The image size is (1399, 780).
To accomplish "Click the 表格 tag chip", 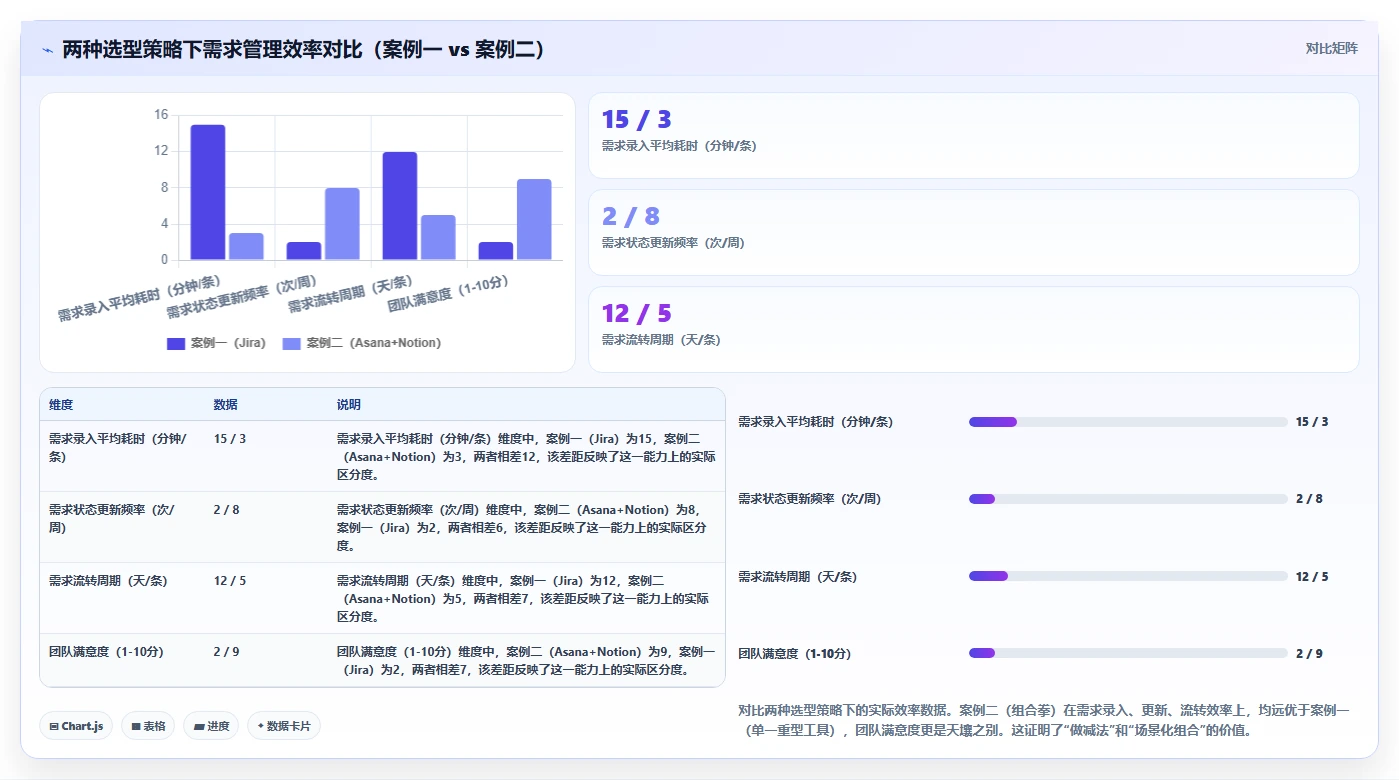I will [149, 726].
